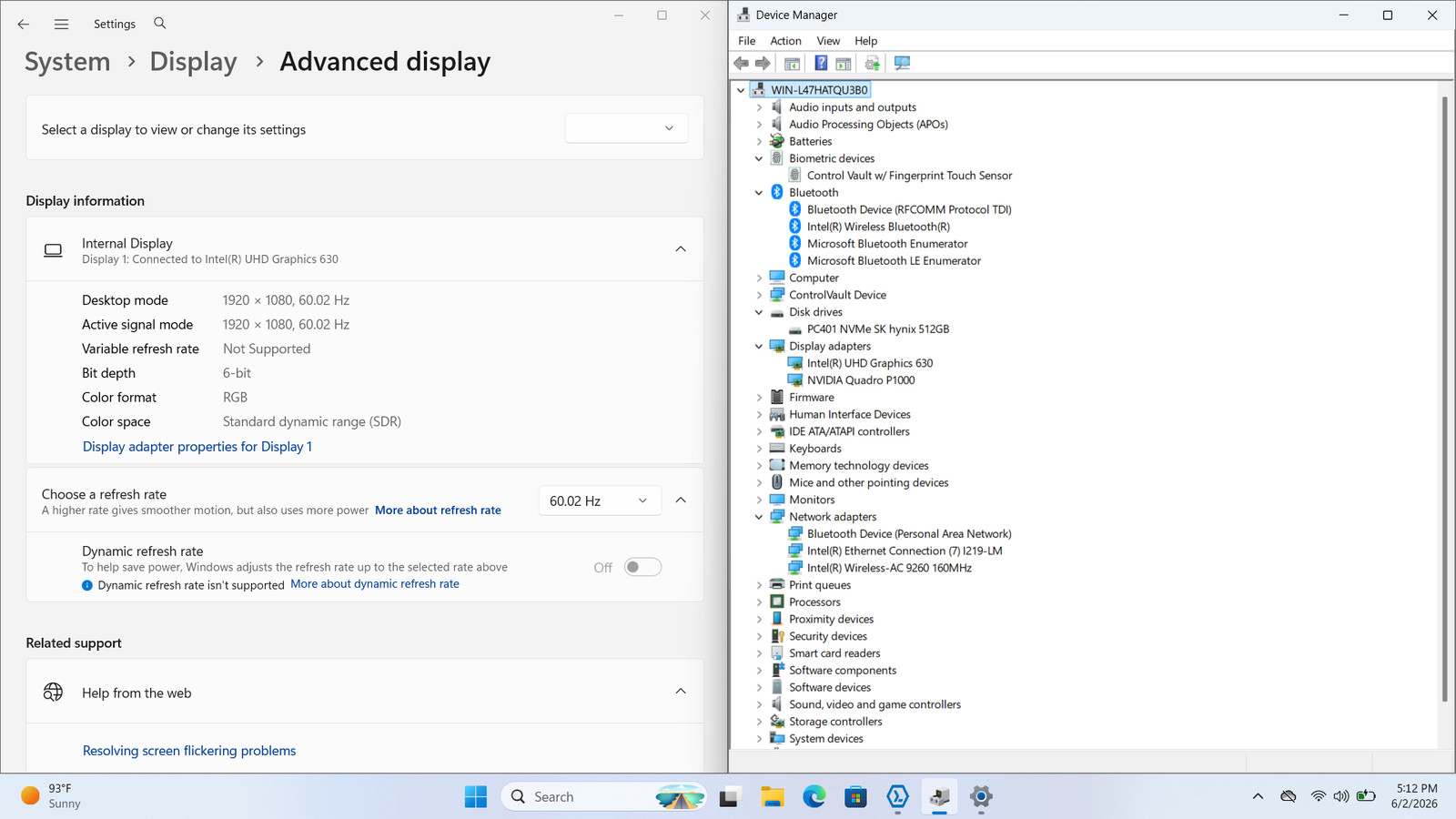Open Microsoft Store taskbar icon
This screenshot has width=1456, height=819.
(x=855, y=797)
